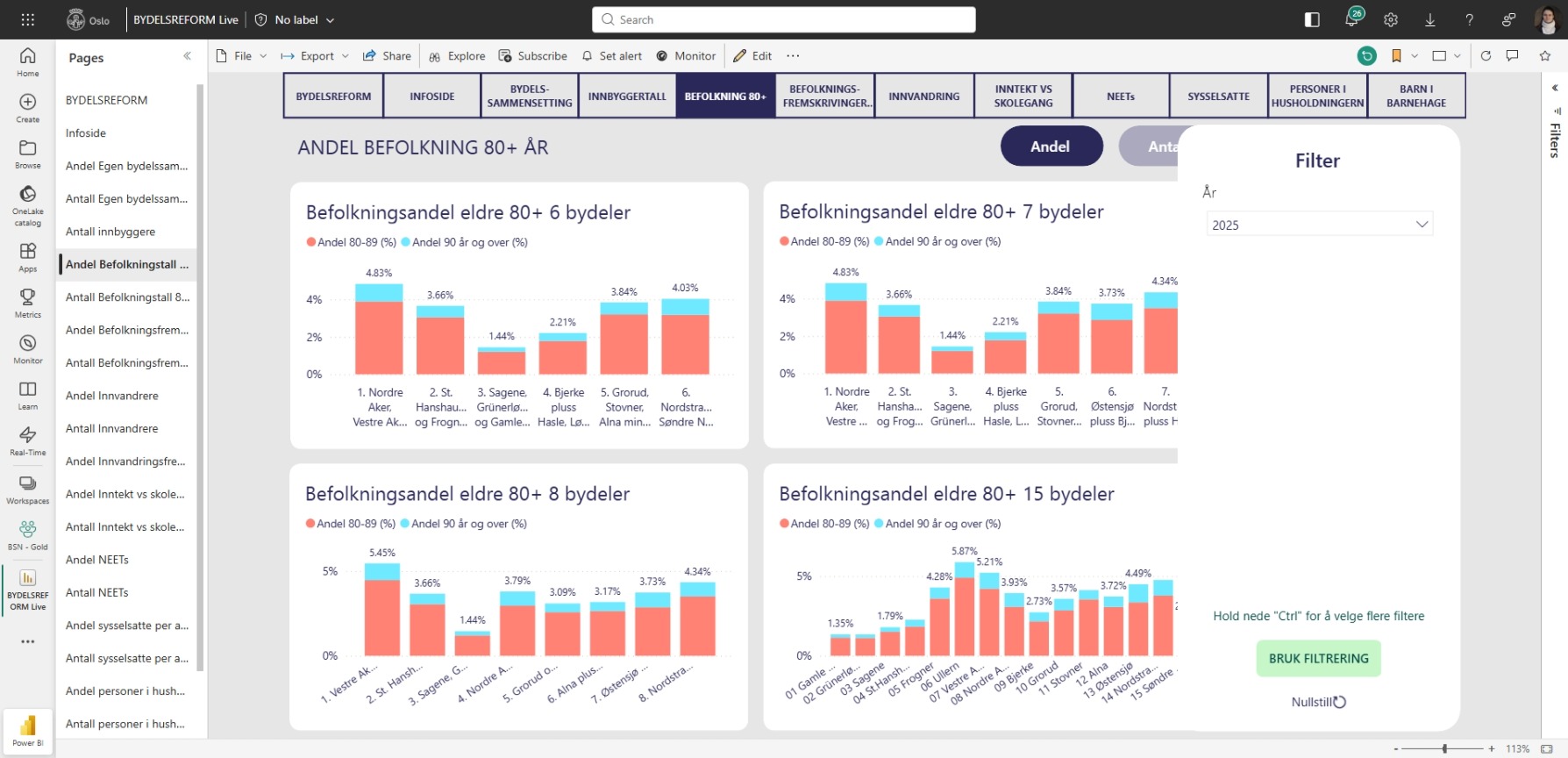Open the header layout switcher icon
The width and height of the screenshot is (1568, 758).
tap(1312, 19)
